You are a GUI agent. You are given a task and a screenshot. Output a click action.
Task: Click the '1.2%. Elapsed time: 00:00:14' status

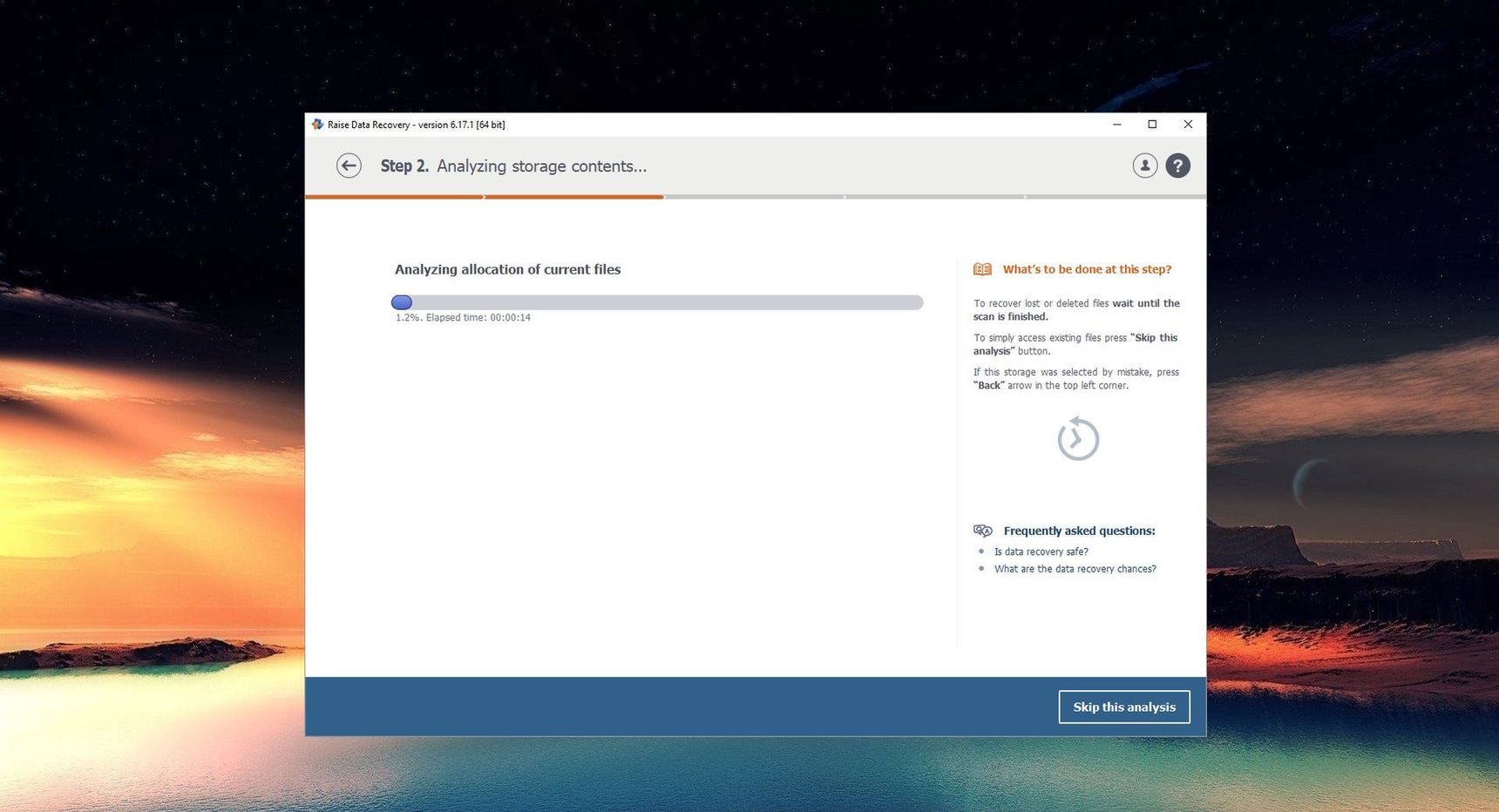pyautogui.click(x=463, y=318)
